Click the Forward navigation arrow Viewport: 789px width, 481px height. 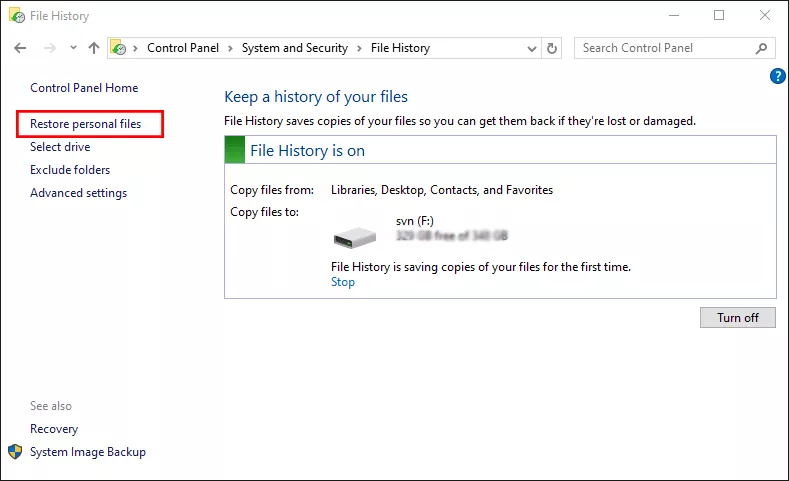(x=49, y=48)
